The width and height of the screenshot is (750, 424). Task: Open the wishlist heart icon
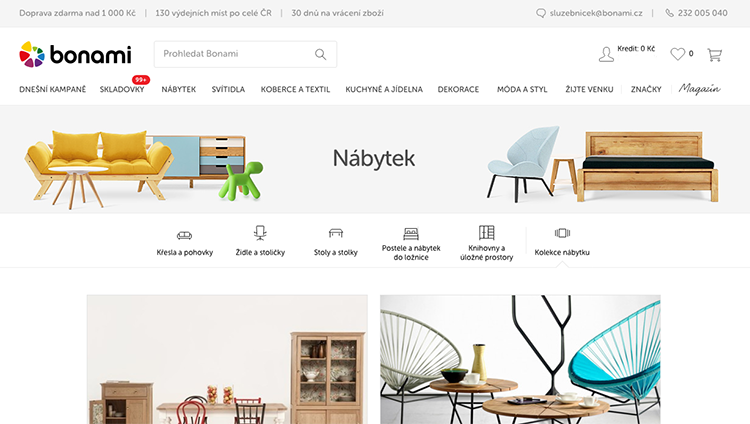677,54
